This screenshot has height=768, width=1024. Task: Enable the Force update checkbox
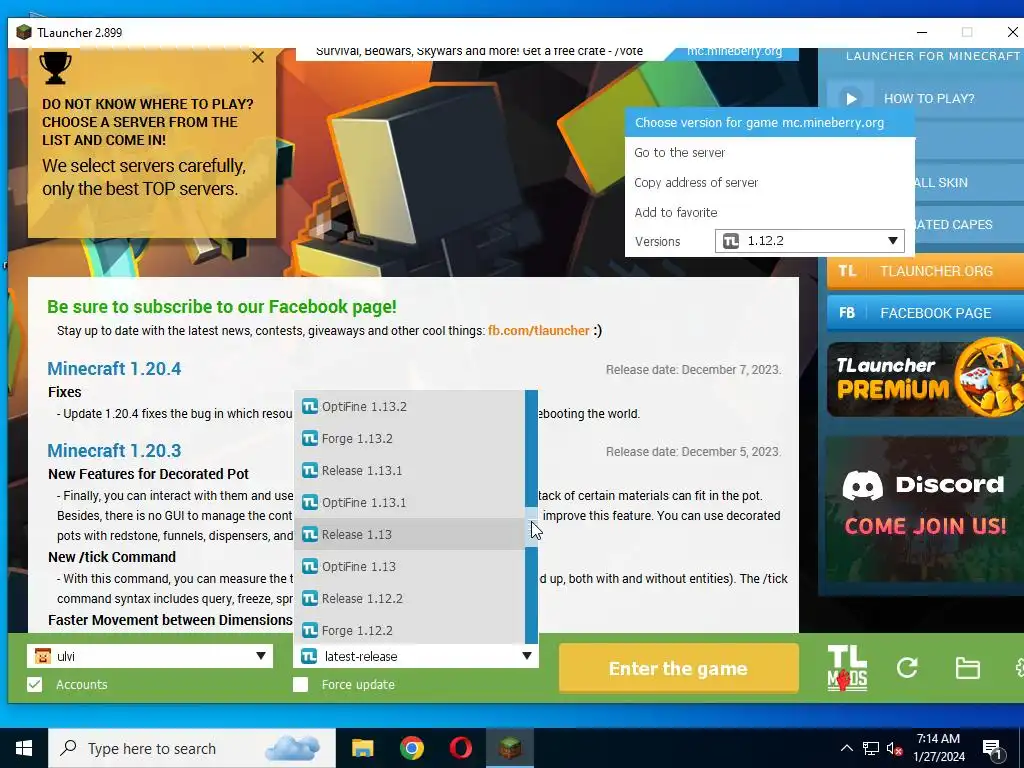click(300, 684)
